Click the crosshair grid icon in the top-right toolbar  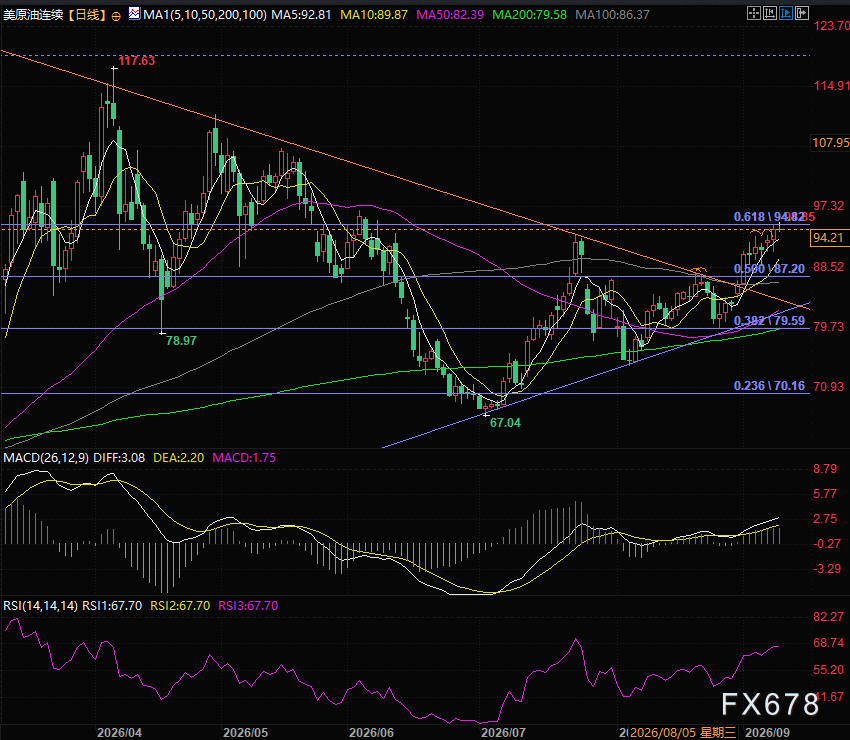[754, 13]
